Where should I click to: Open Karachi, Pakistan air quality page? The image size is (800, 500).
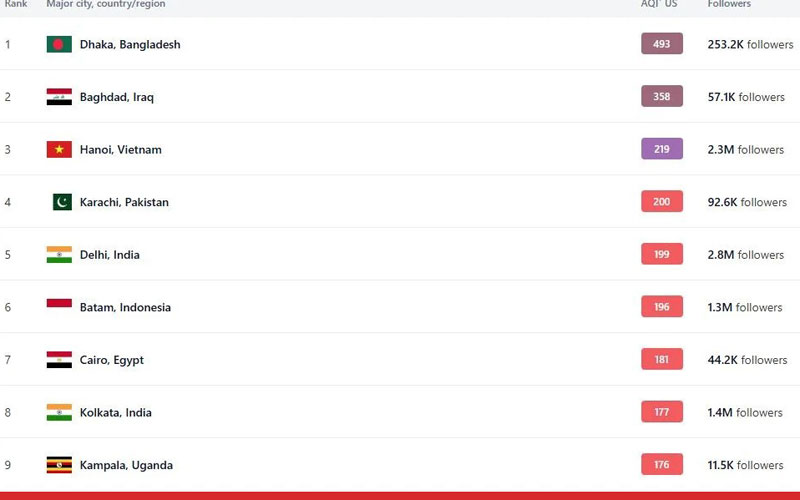click(124, 202)
